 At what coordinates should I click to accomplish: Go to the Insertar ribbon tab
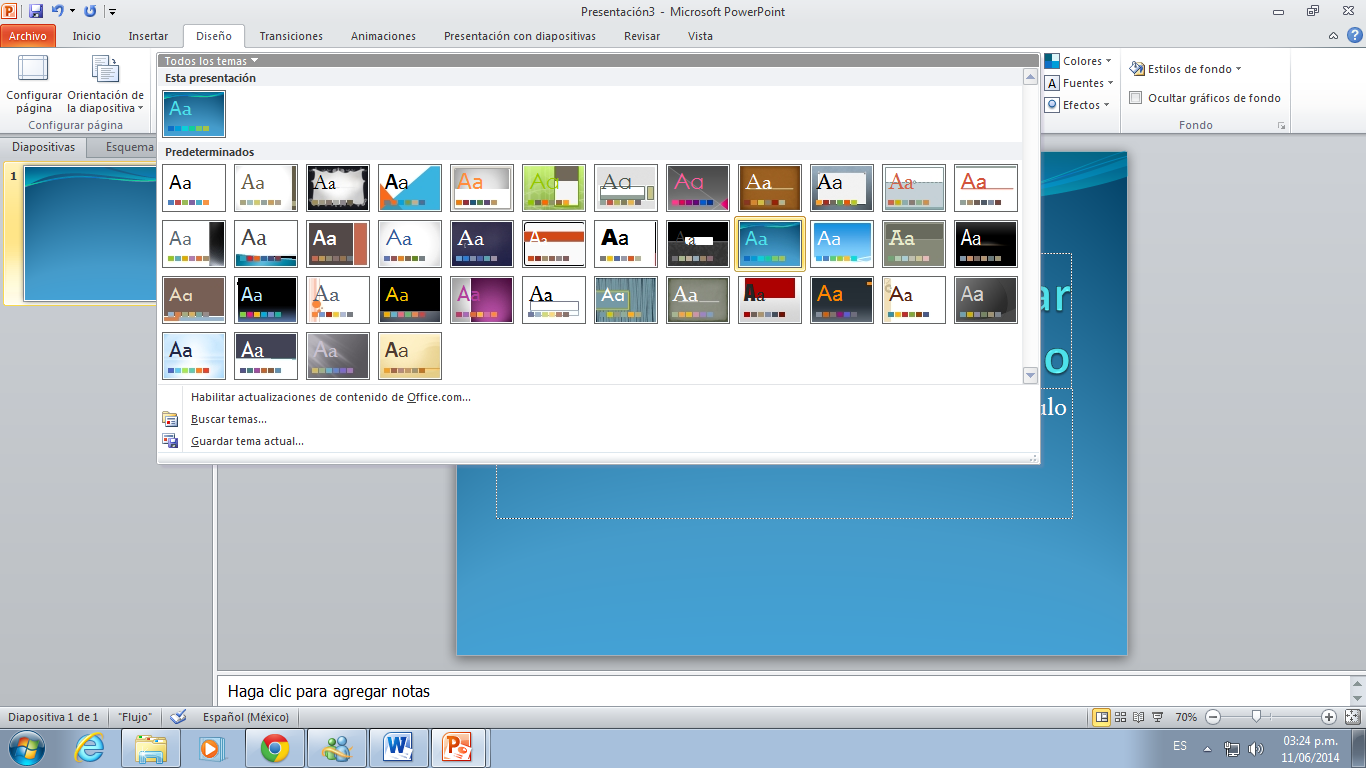[148, 36]
